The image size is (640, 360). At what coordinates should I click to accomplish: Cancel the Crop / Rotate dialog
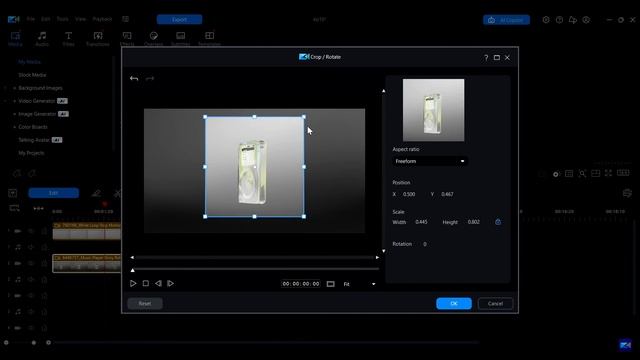(x=495, y=303)
